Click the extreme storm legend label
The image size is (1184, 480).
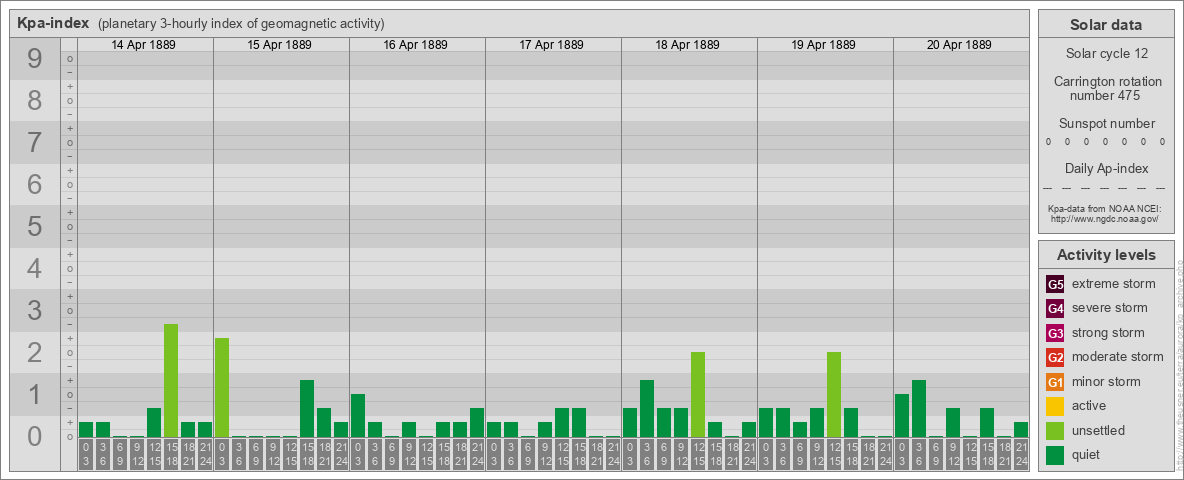[x=1113, y=284]
